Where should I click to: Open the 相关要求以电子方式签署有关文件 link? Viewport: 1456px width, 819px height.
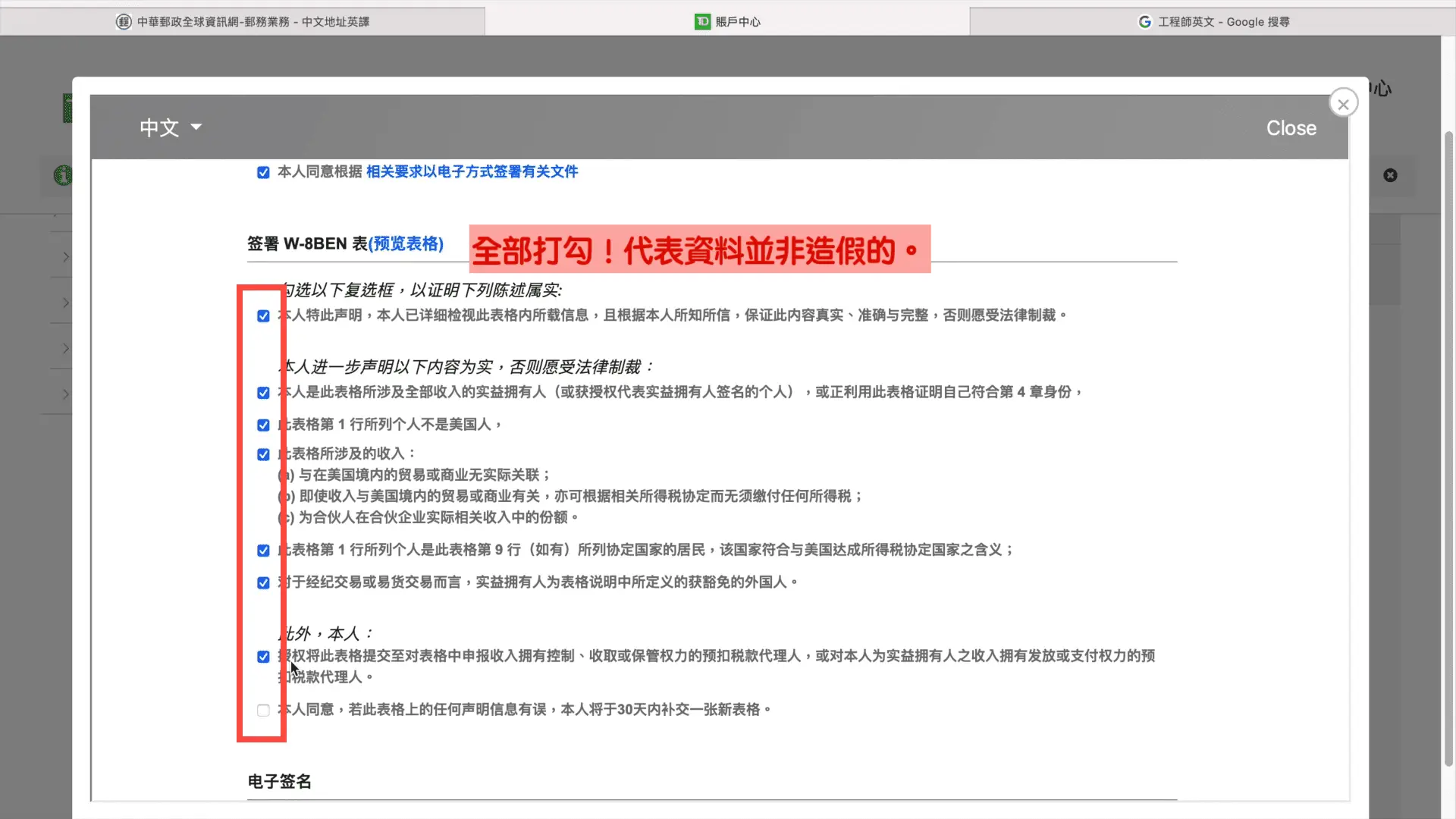(472, 172)
